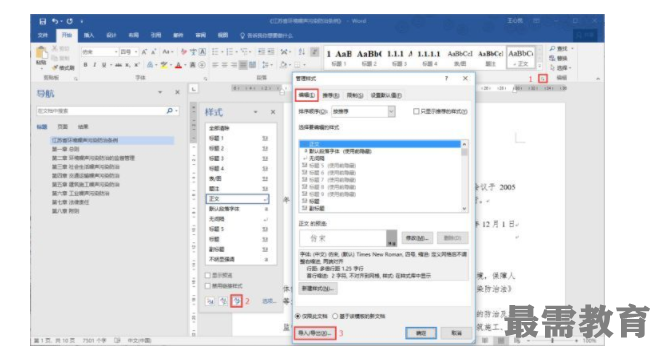This screenshot has height=361, width=656.
Task: Open the Font group dialog launcher
Action: point(205,78)
